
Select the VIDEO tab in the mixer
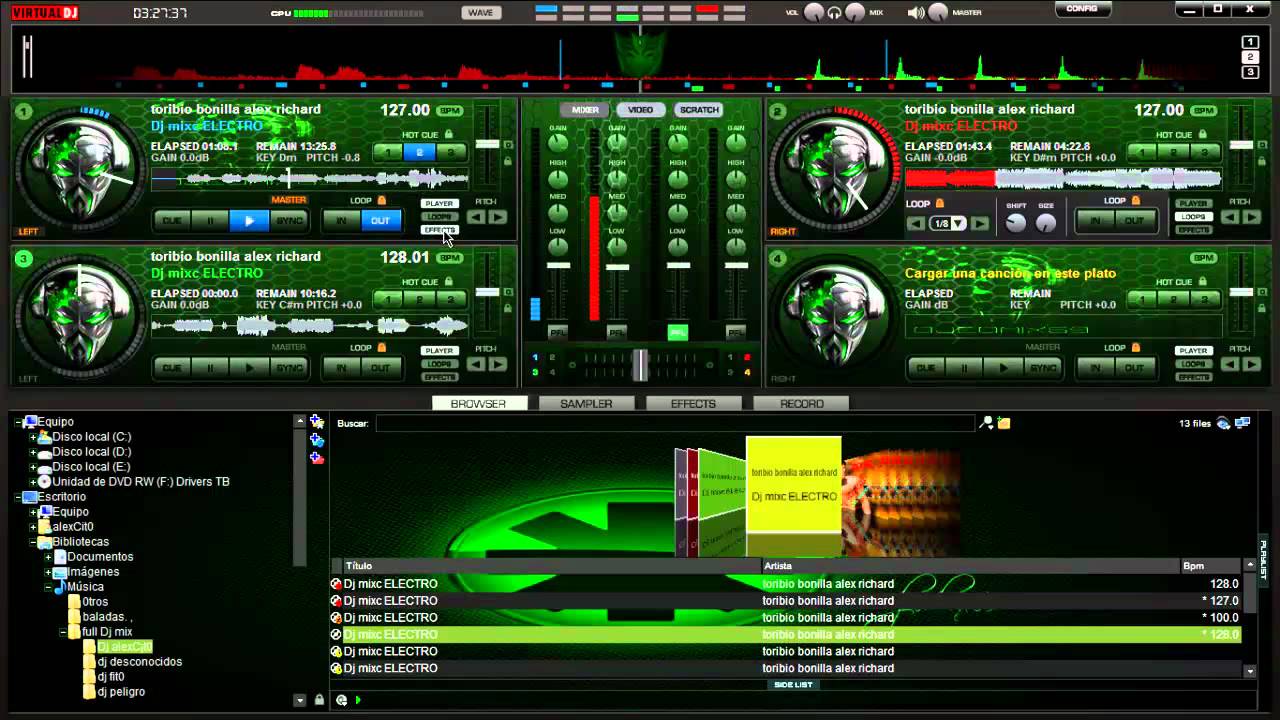[x=640, y=110]
